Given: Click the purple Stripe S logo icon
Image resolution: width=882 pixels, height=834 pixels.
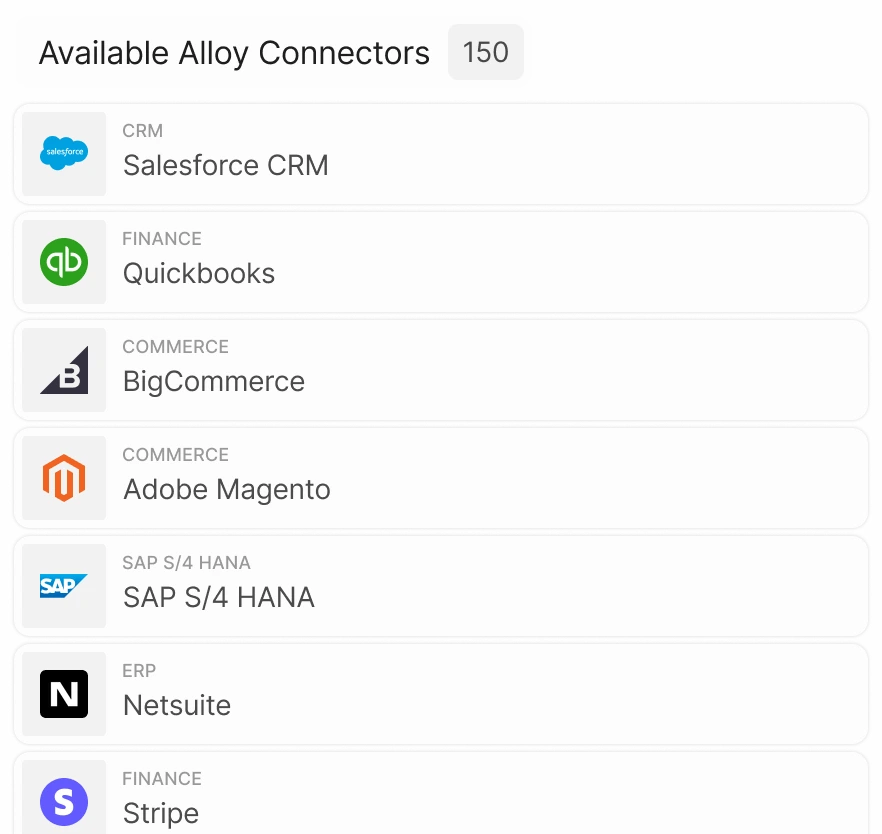Looking at the screenshot, I should (x=64, y=802).
